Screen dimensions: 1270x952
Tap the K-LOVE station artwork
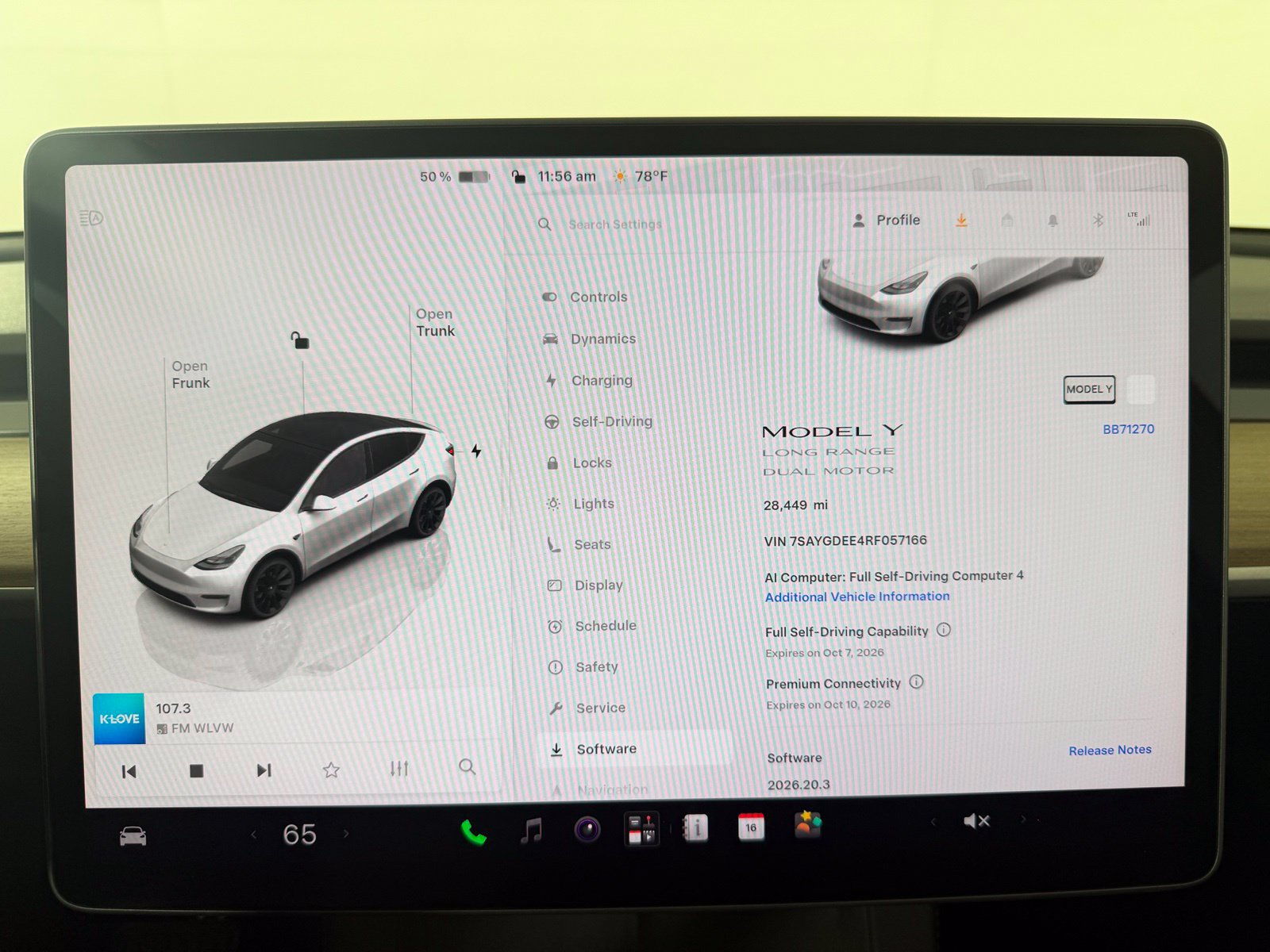(x=119, y=719)
